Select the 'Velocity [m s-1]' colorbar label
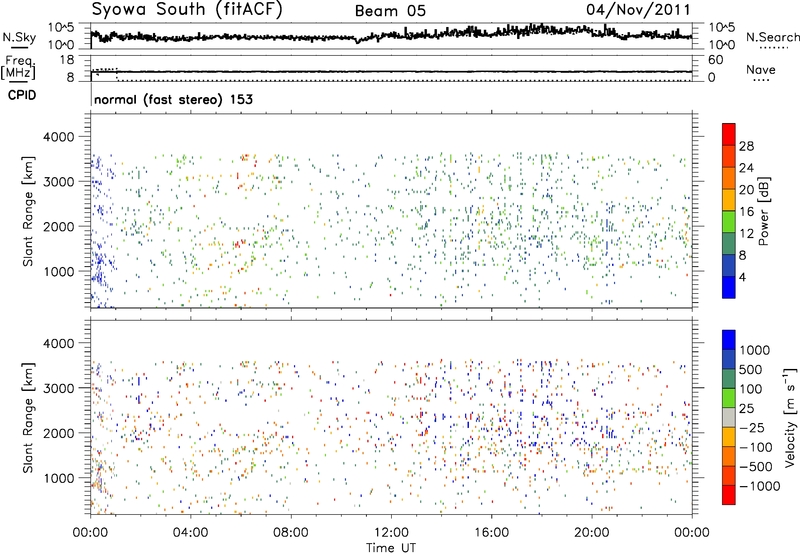The image size is (800, 554). (790, 417)
